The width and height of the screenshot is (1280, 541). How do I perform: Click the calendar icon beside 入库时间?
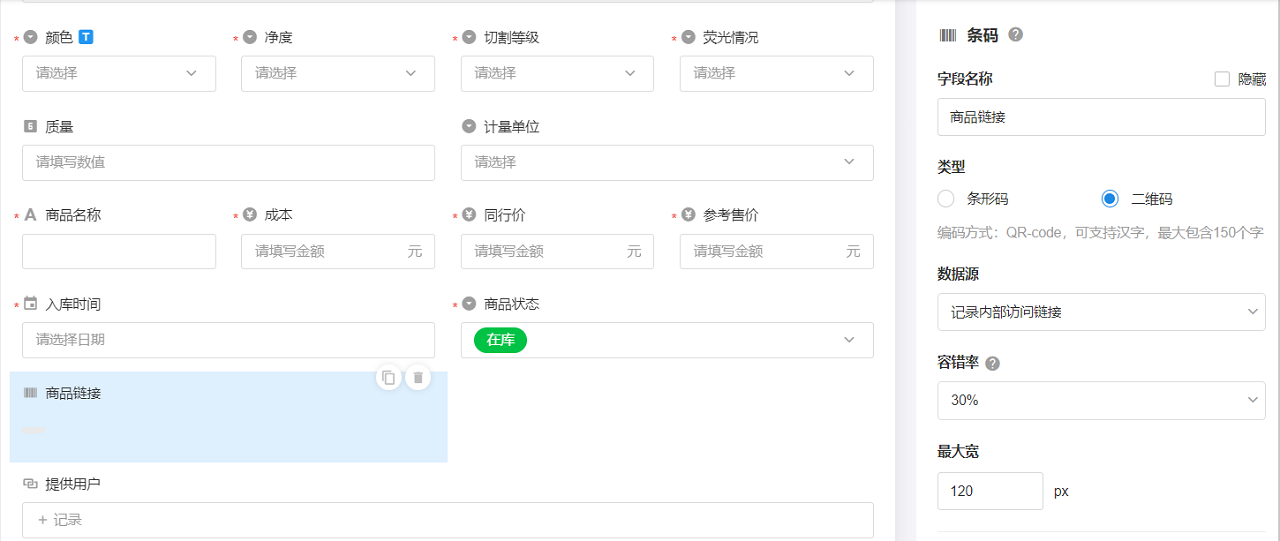[x=30, y=303]
